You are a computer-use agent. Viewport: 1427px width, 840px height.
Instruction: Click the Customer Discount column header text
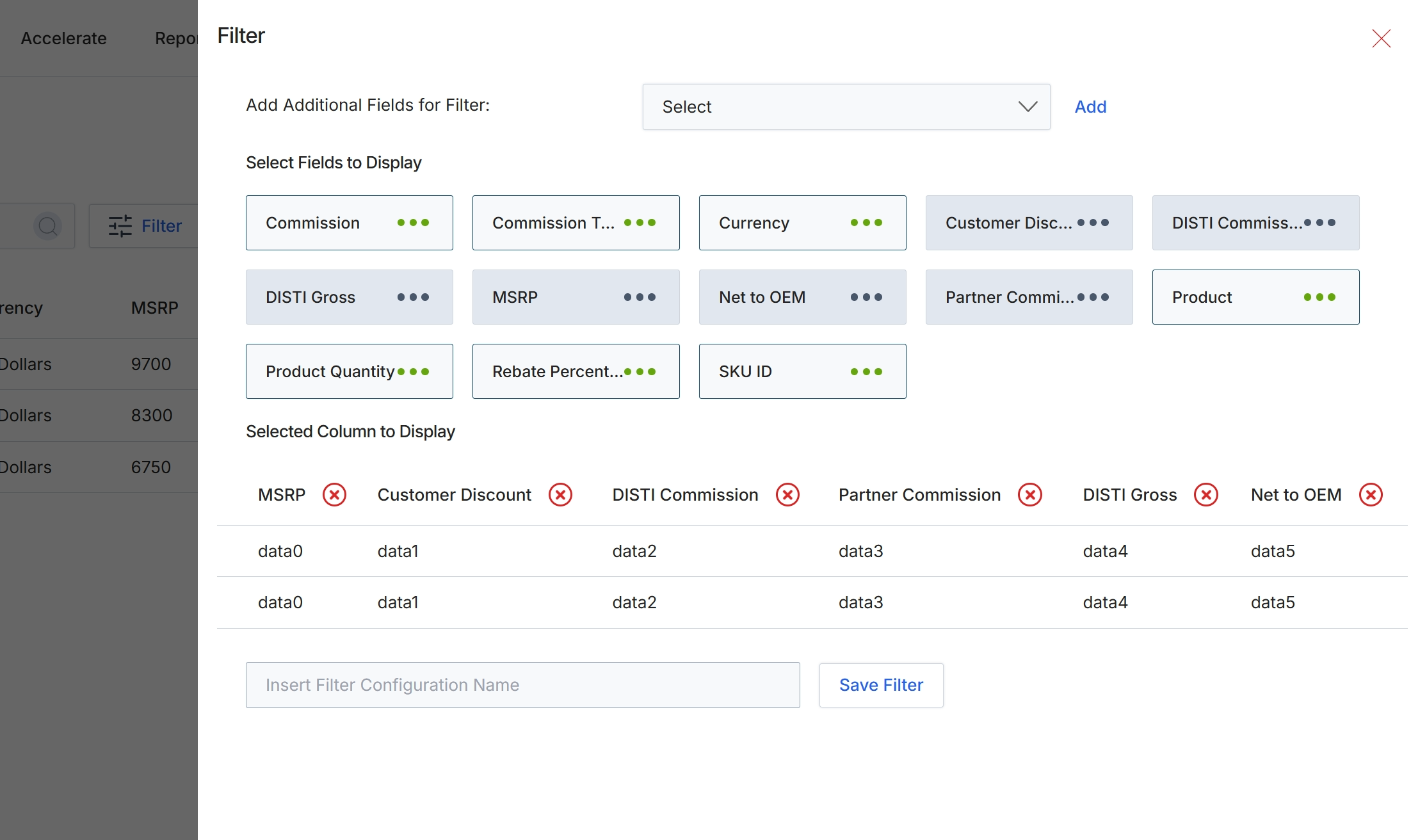(x=454, y=495)
